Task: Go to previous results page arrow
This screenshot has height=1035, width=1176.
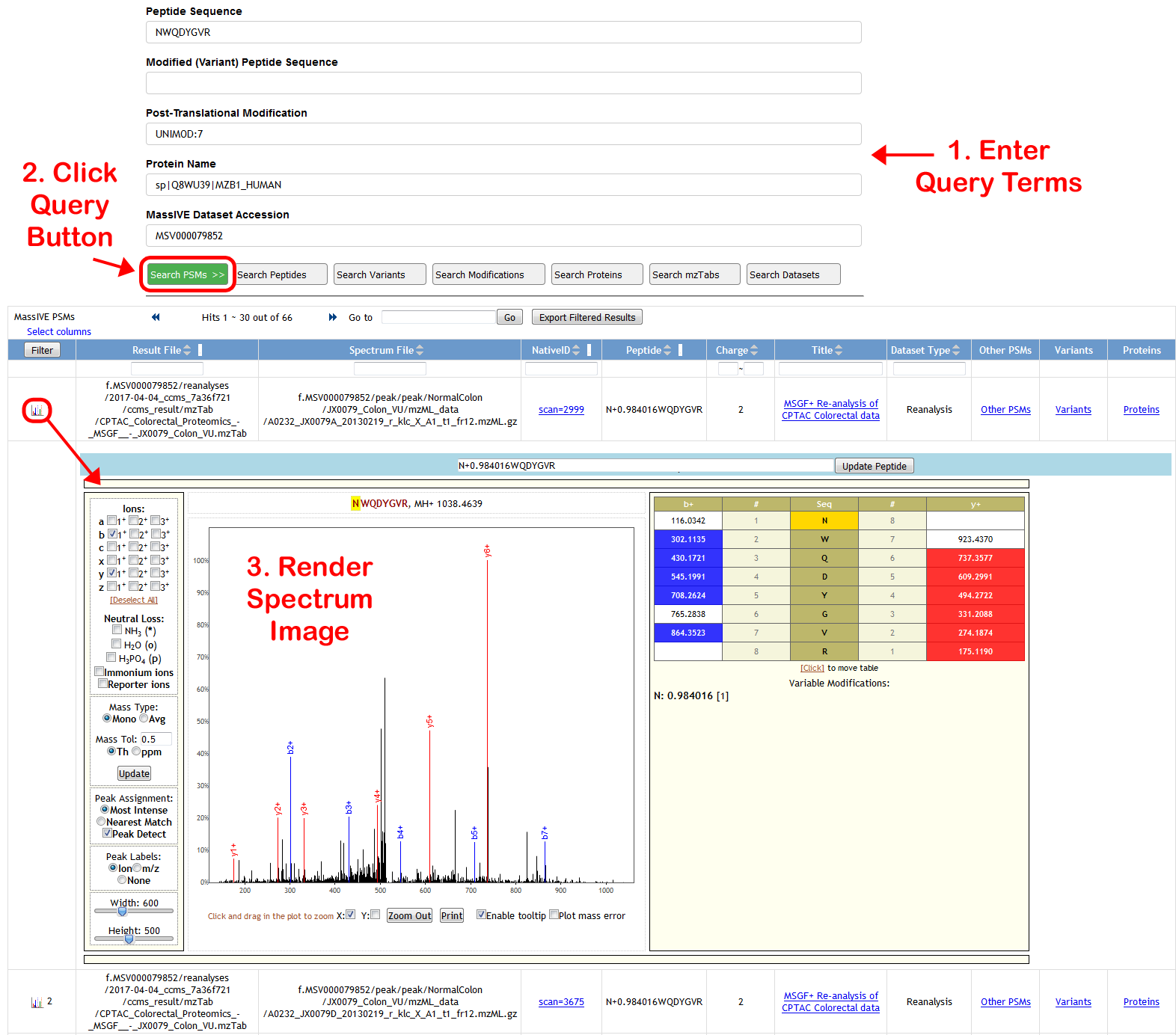Action: (x=156, y=317)
